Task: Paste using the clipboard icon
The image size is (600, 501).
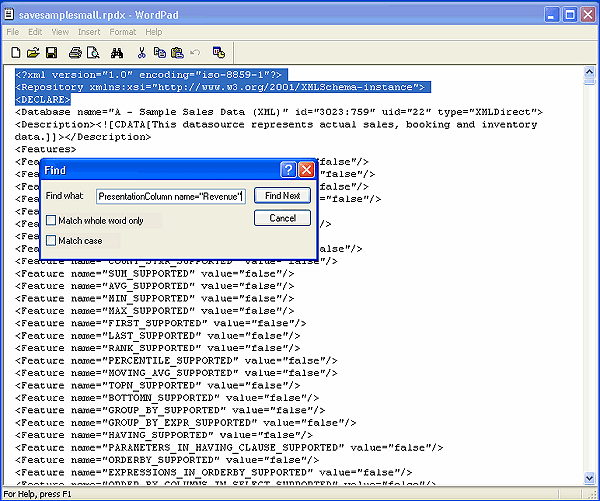Action: point(177,52)
